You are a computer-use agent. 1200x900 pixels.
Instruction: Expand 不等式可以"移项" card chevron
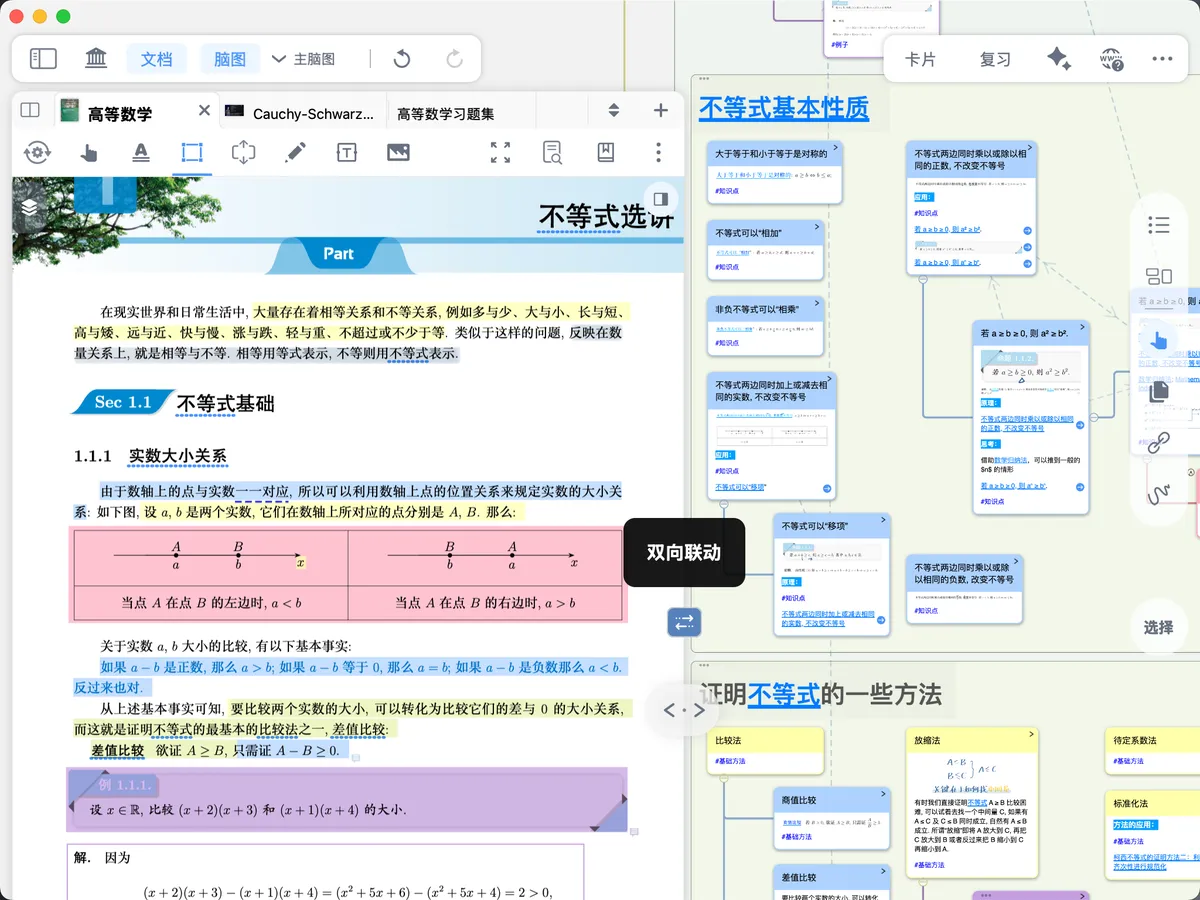click(x=883, y=519)
